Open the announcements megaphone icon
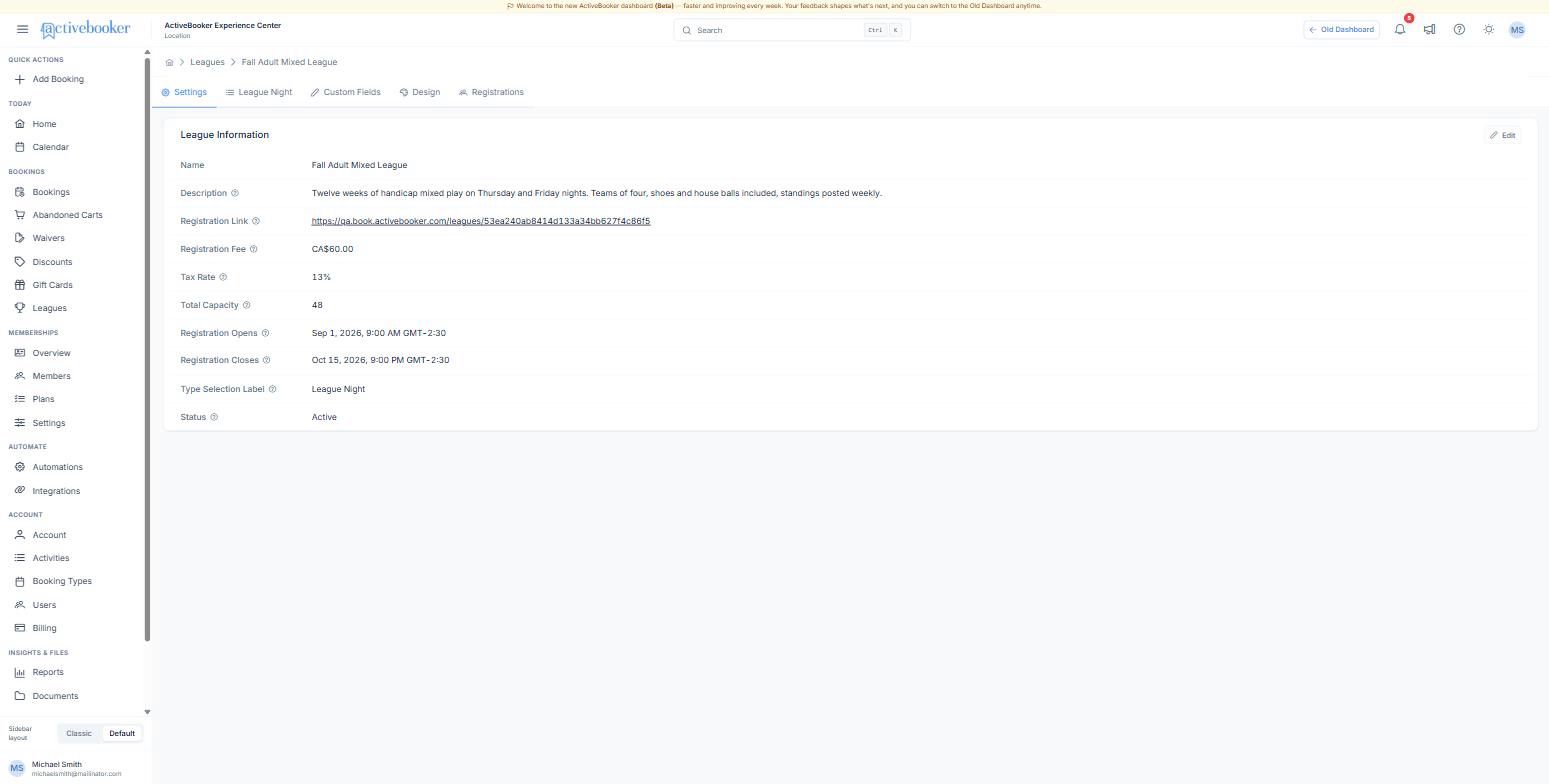The height and width of the screenshot is (784, 1549). (x=1430, y=29)
